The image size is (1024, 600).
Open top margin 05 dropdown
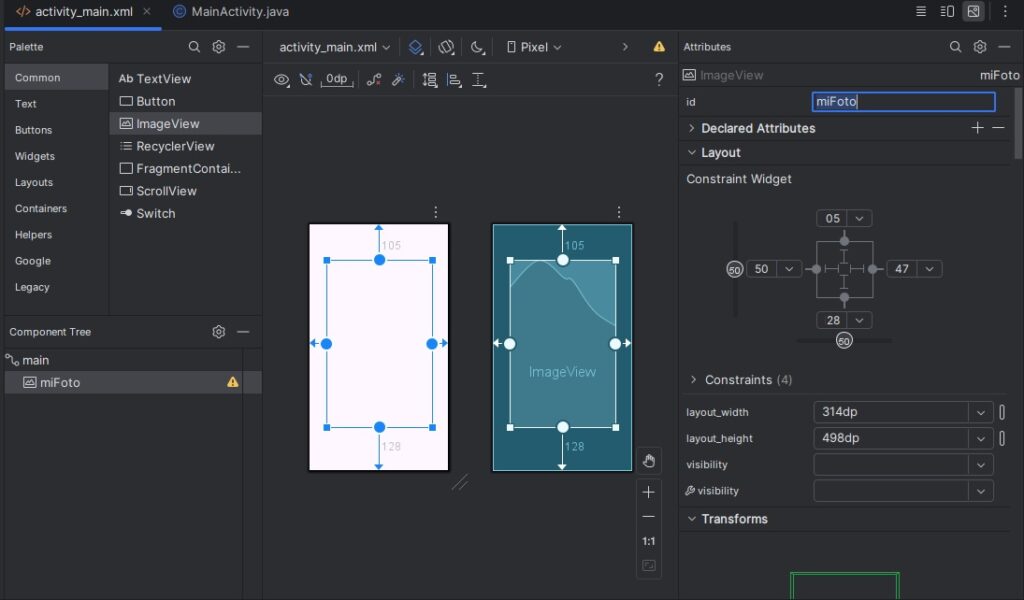point(859,218)
